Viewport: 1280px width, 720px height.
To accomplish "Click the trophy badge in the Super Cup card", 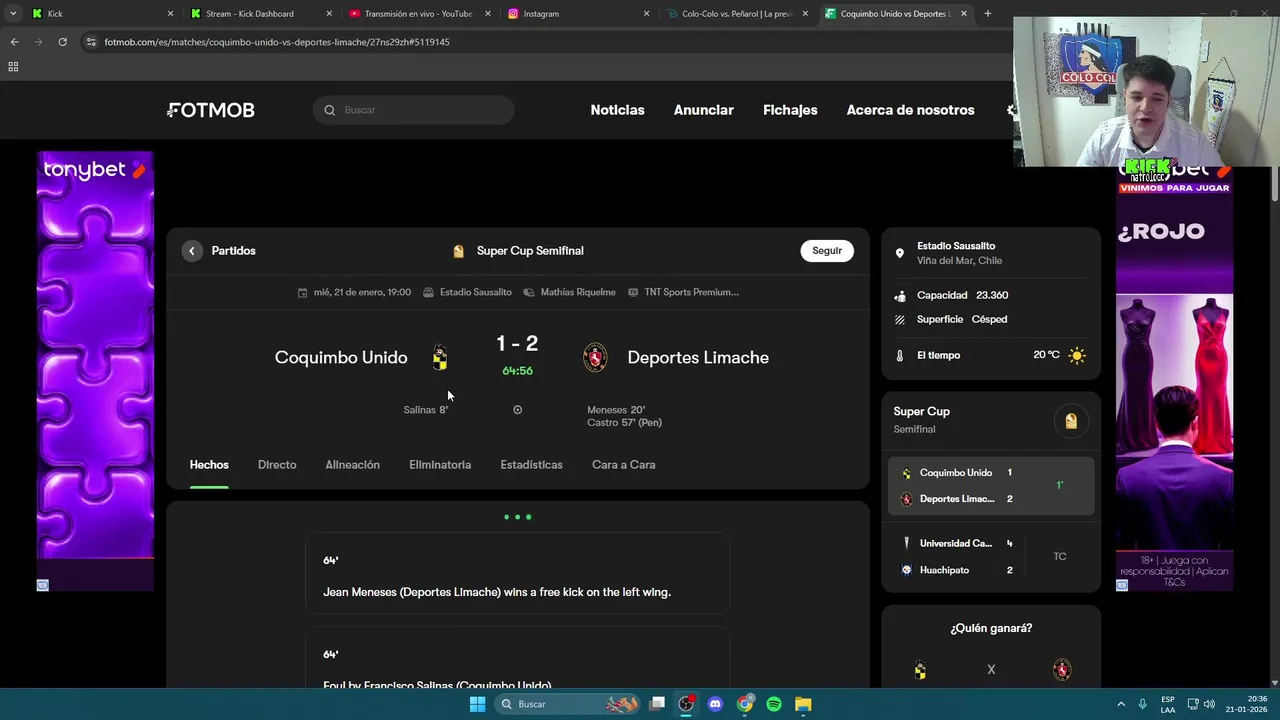I will (1071, 421).
